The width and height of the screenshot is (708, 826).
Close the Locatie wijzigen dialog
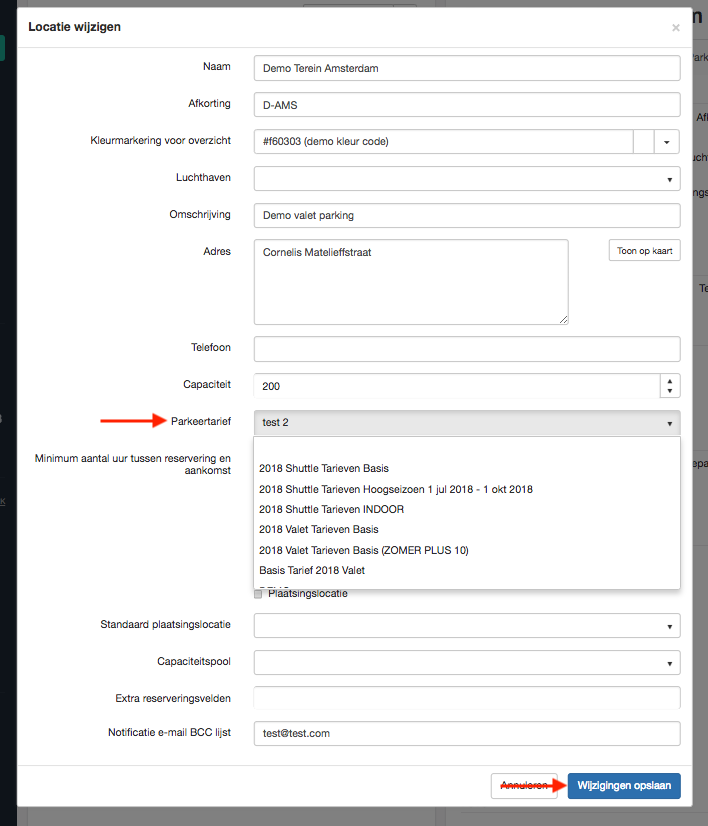[x=675, y=27]
